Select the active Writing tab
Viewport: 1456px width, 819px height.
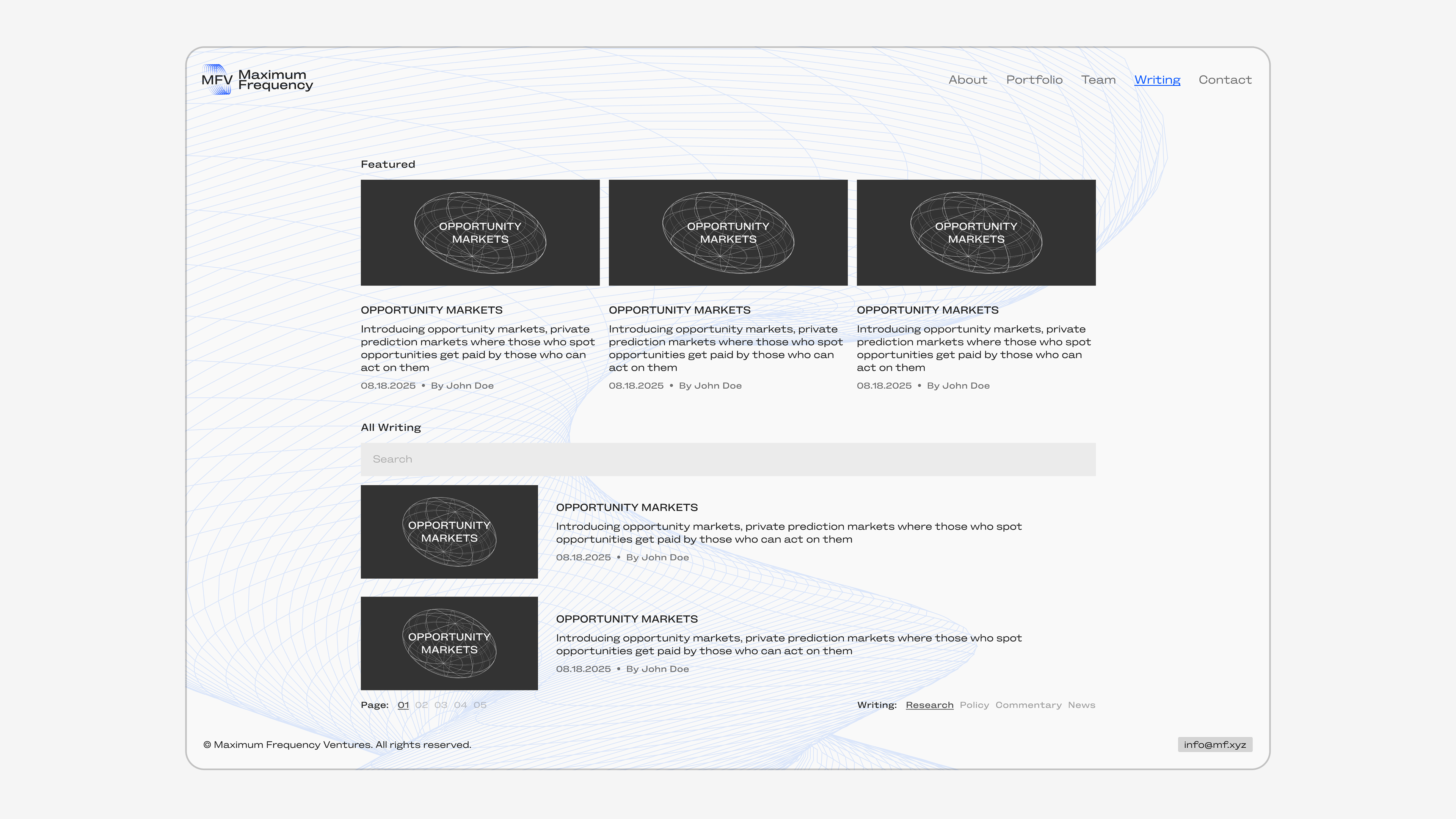(1157, 80)
